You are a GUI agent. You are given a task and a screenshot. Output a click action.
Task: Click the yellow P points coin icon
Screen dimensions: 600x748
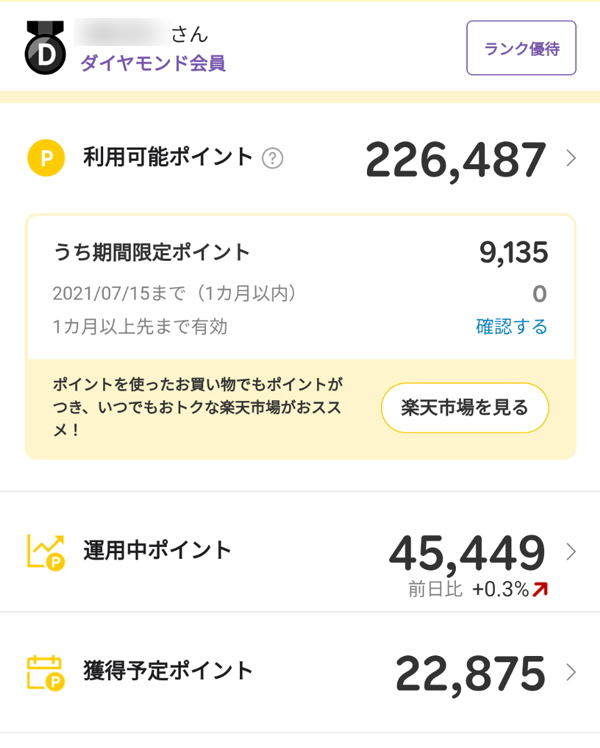tap(45, 157)
